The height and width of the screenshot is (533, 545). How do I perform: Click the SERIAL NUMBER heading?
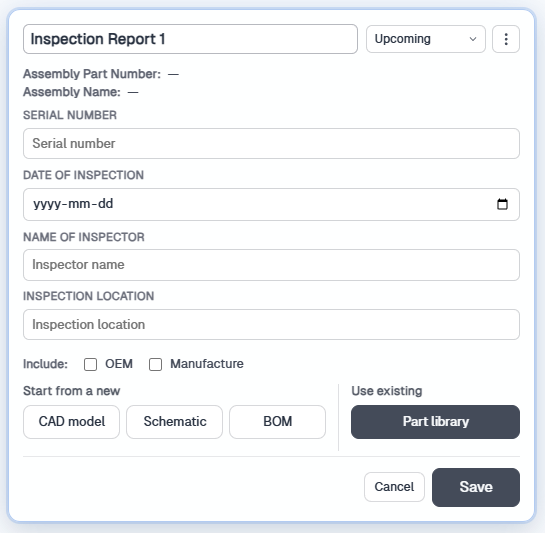tap(70, 115)
